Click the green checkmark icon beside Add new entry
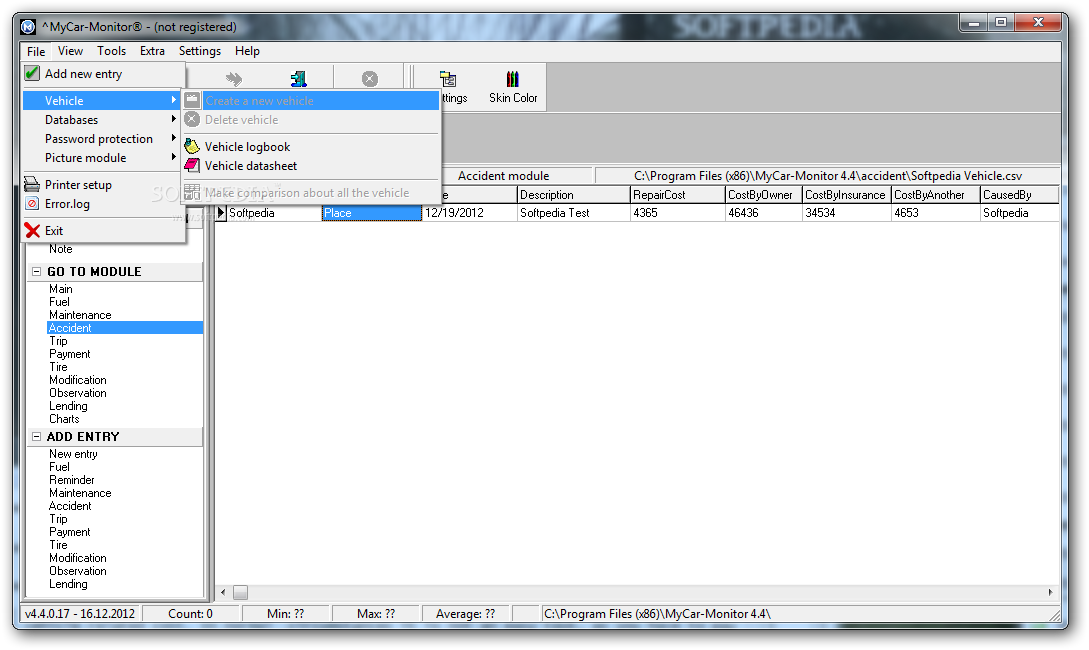The height and width of the screenshot is (650, 1089). coord(32,73)
